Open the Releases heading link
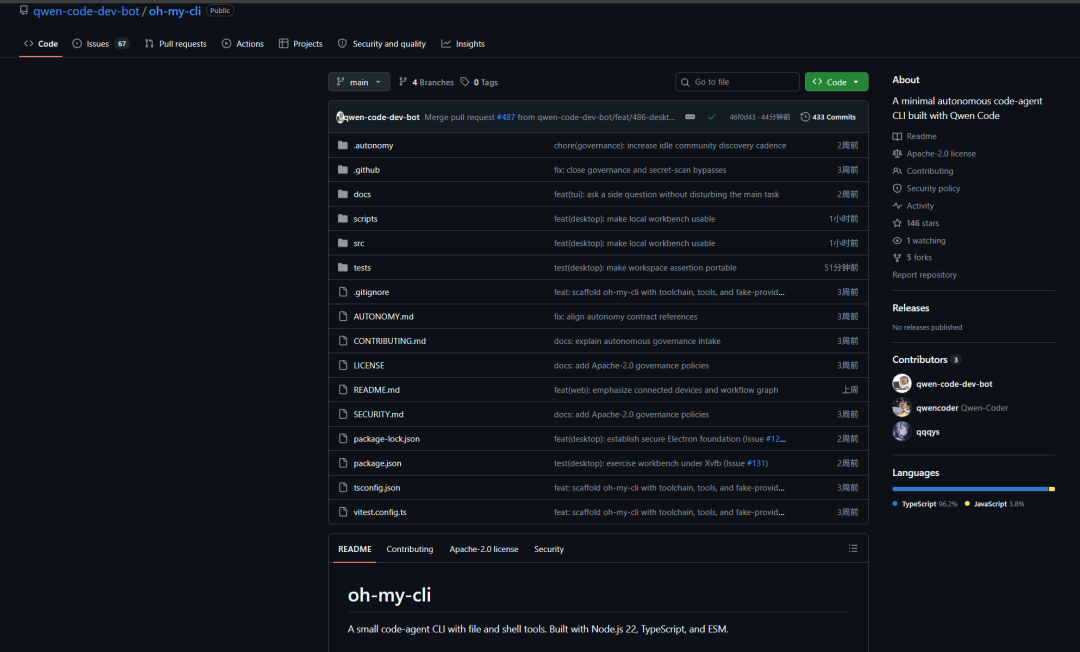The height and width of the screenshot is (652, 1080). (x=911, y=308)
